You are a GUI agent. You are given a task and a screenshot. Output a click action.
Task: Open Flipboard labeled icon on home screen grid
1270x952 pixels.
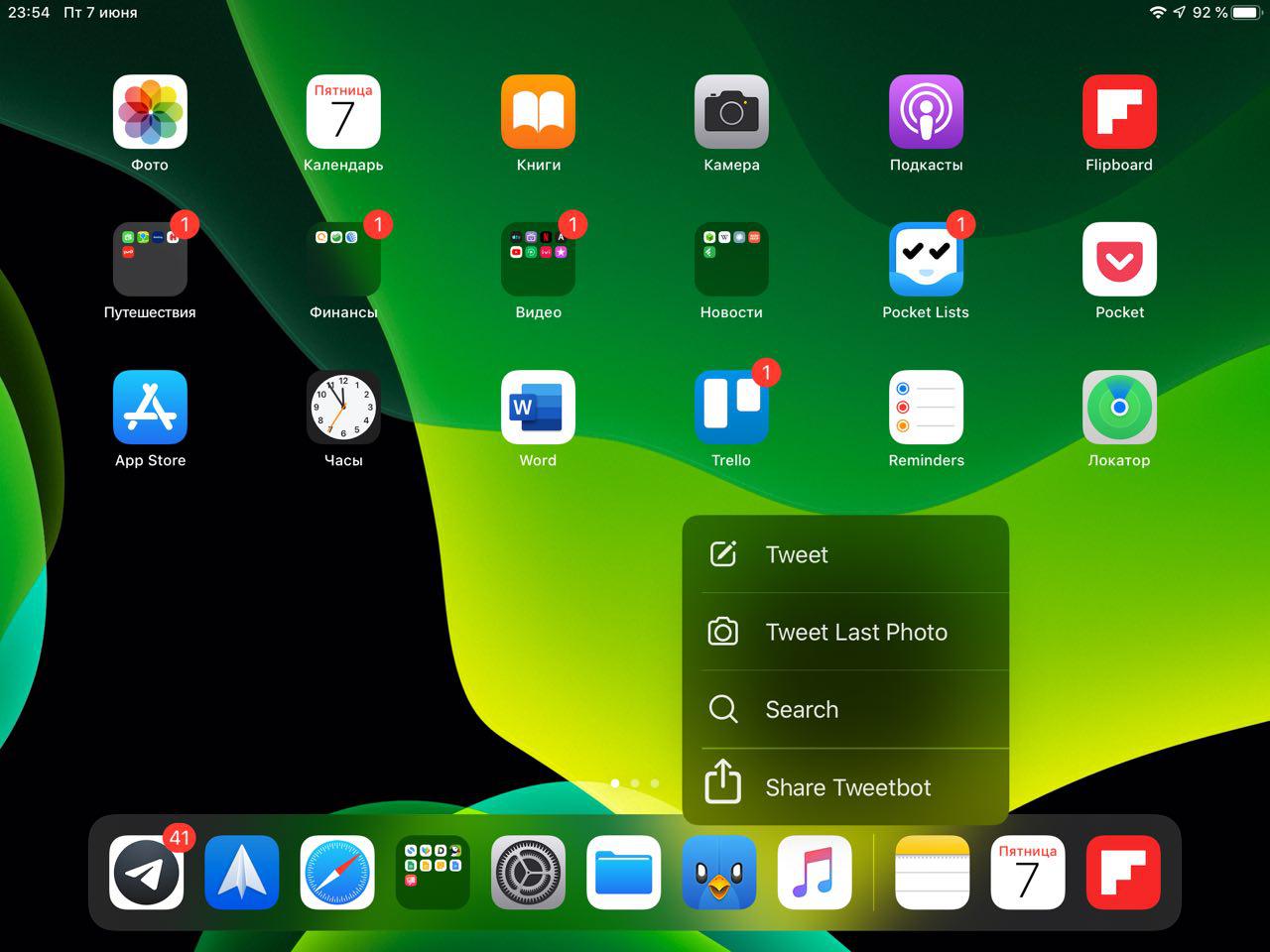[1119, 111]
